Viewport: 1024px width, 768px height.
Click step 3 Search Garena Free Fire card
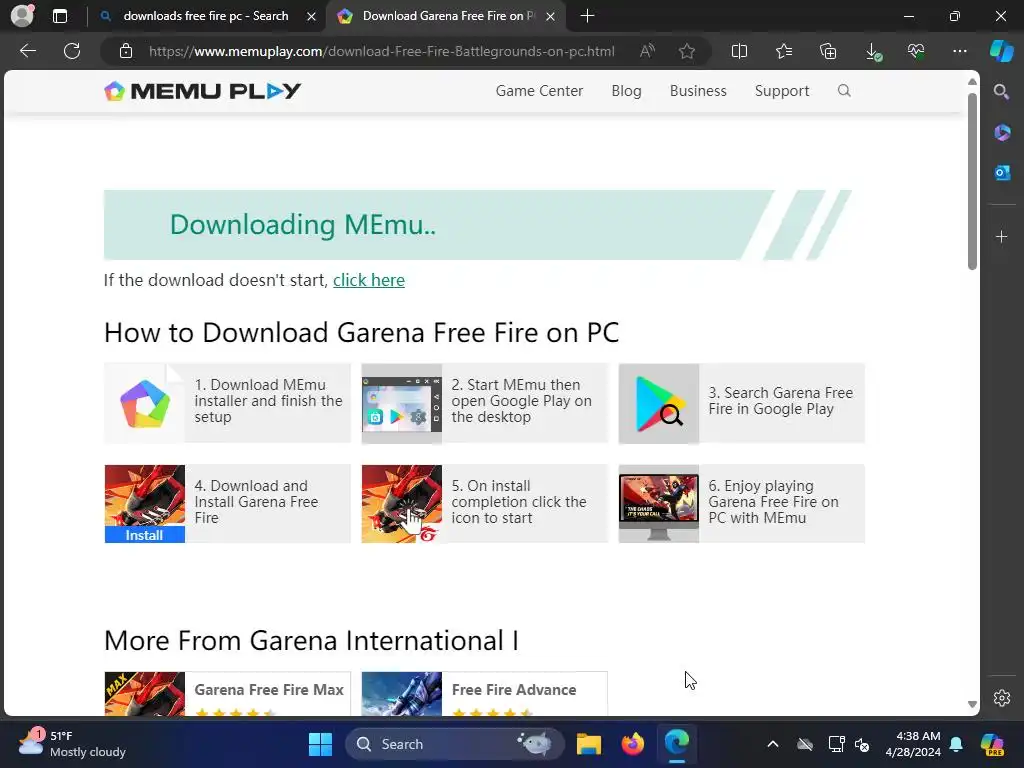742,403
